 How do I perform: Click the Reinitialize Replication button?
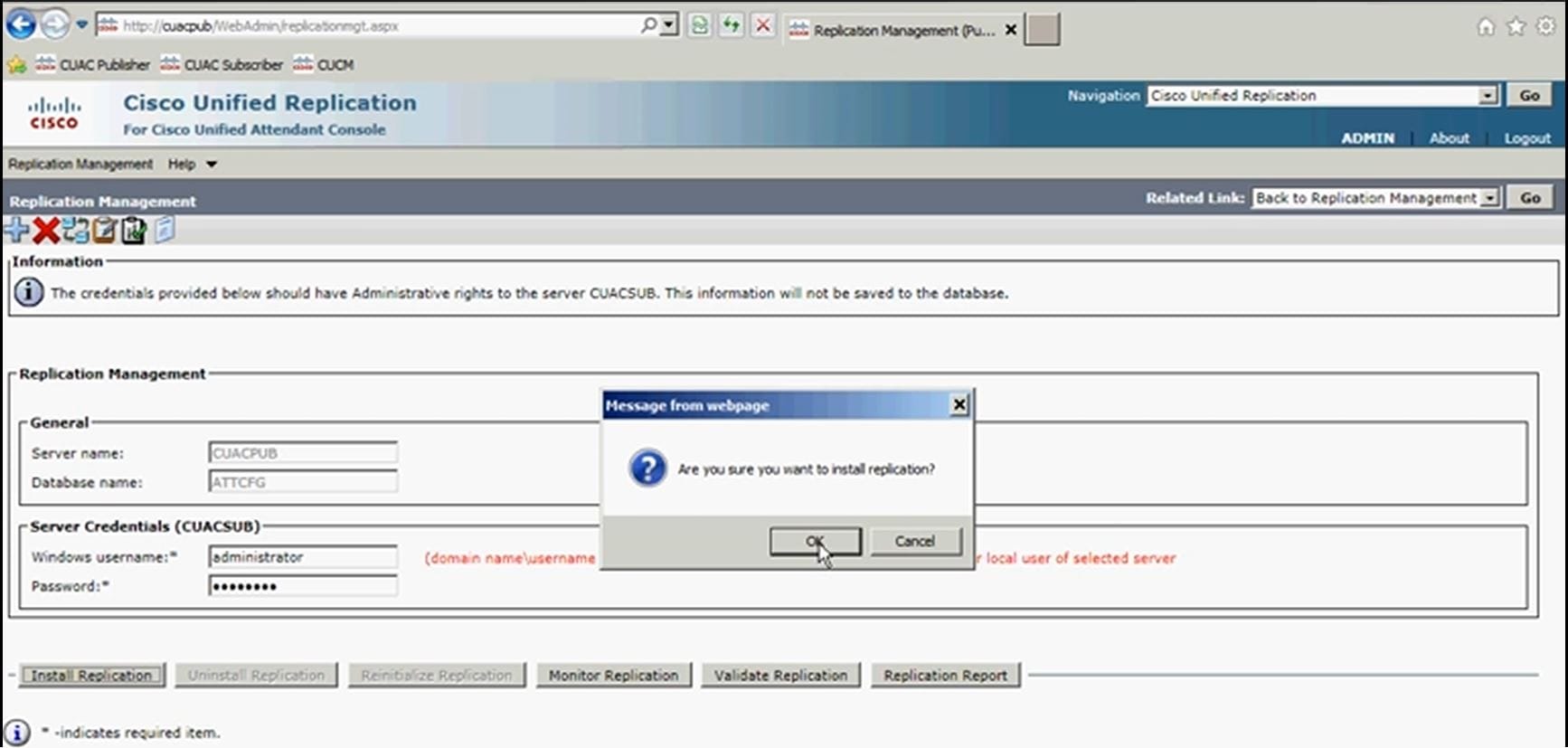point(437,676)
